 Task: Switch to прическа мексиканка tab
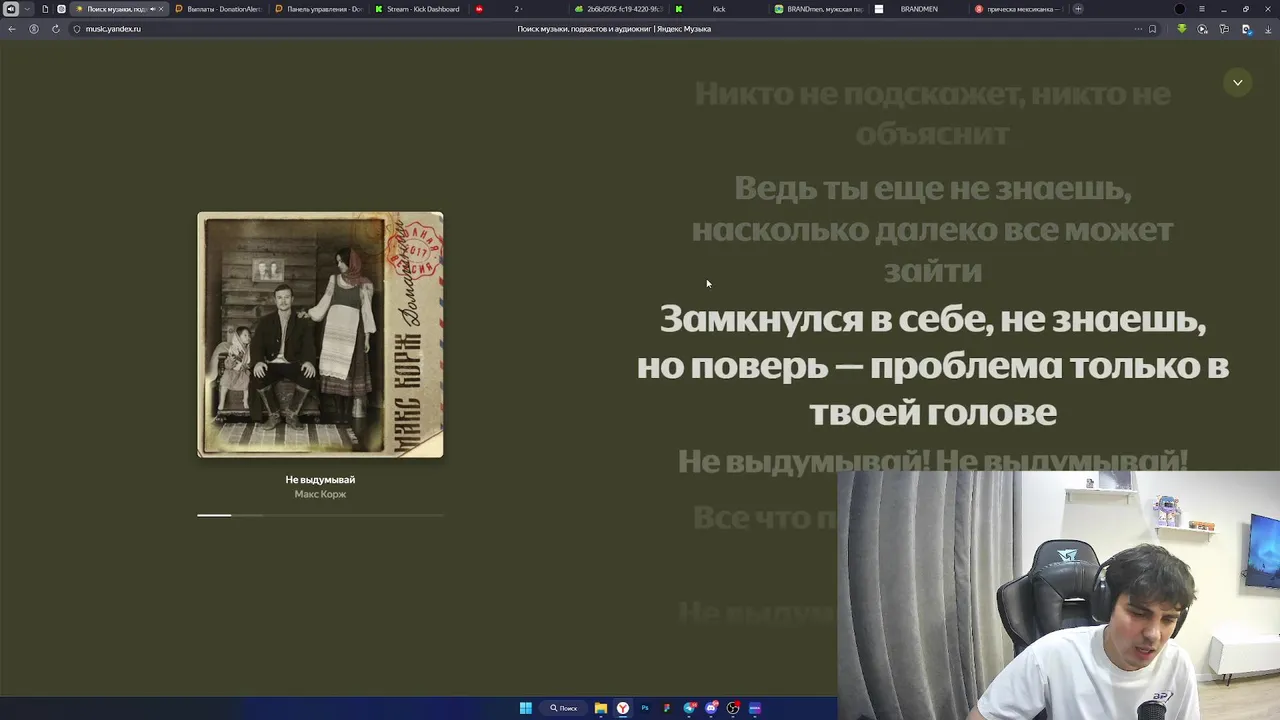click(x=1018, y=9)
